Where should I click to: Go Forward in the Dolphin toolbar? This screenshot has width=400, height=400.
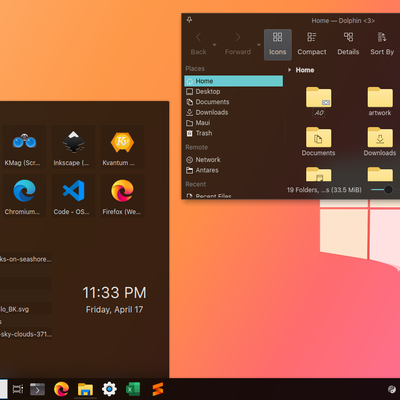(x=238, y=44)
